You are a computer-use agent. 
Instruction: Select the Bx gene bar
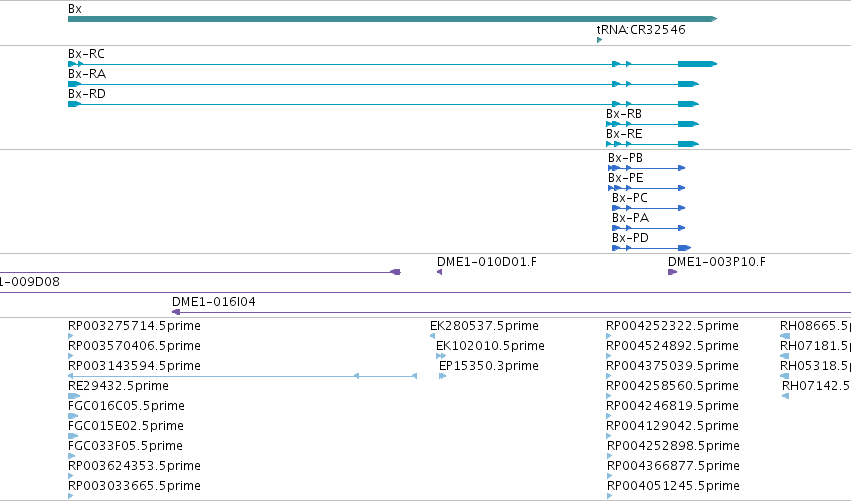(x=392, y=19)
